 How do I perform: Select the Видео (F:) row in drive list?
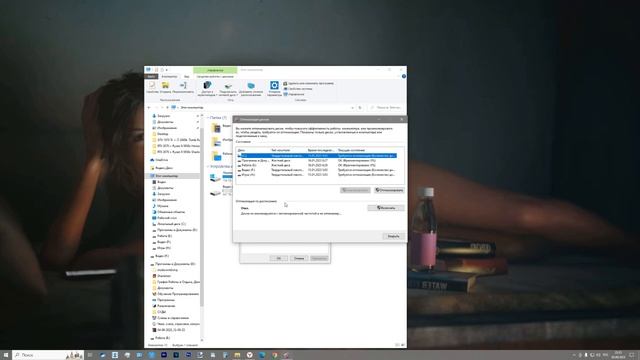(x=317, y=170)
